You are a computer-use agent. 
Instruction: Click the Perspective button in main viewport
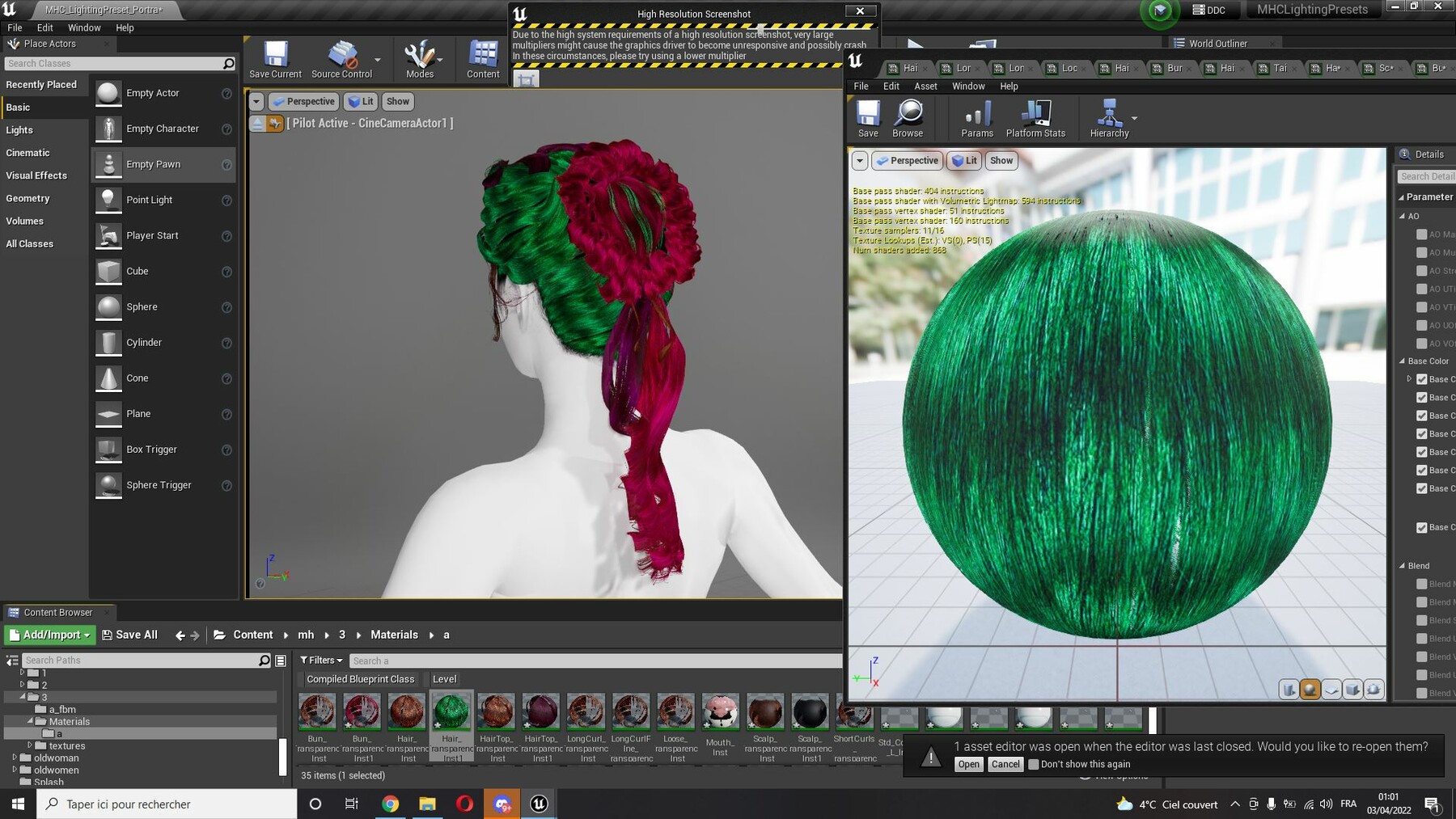click(x=303, y=102)
